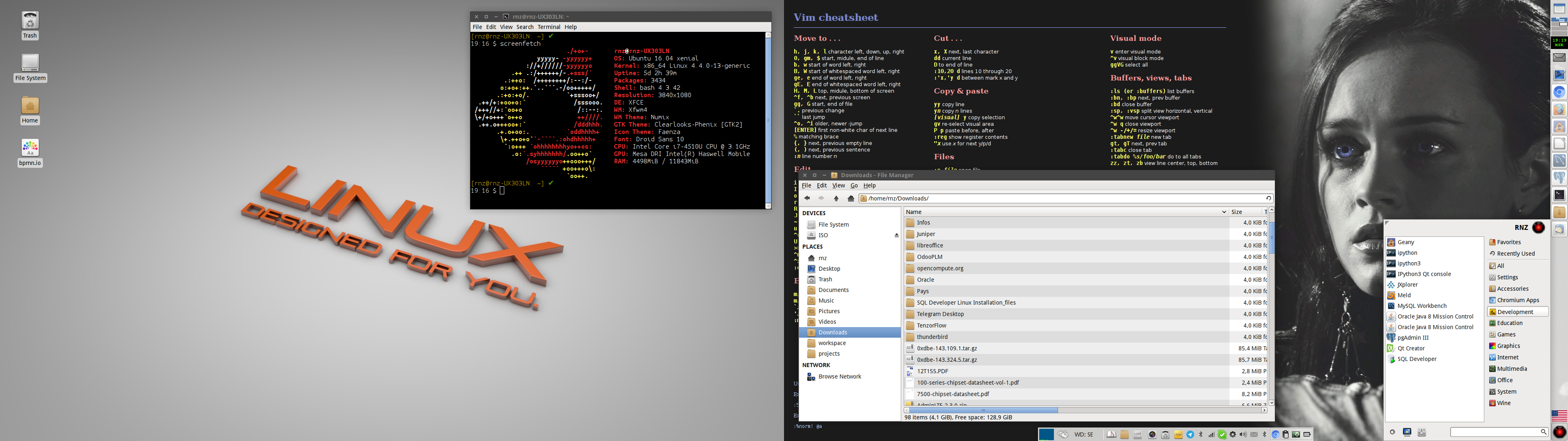
Task: Switch to the Internet category
Action: tap(1507, 358)
